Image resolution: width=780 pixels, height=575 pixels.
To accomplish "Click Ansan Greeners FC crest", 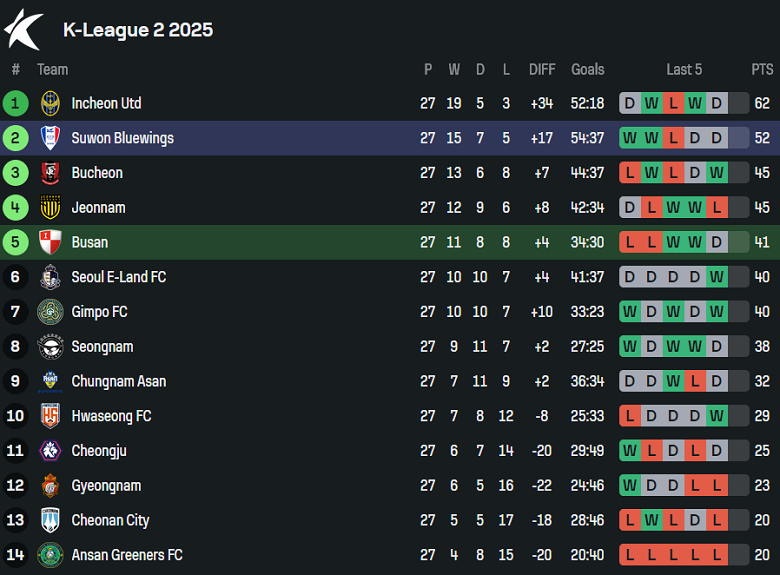I will pos(50,555).
